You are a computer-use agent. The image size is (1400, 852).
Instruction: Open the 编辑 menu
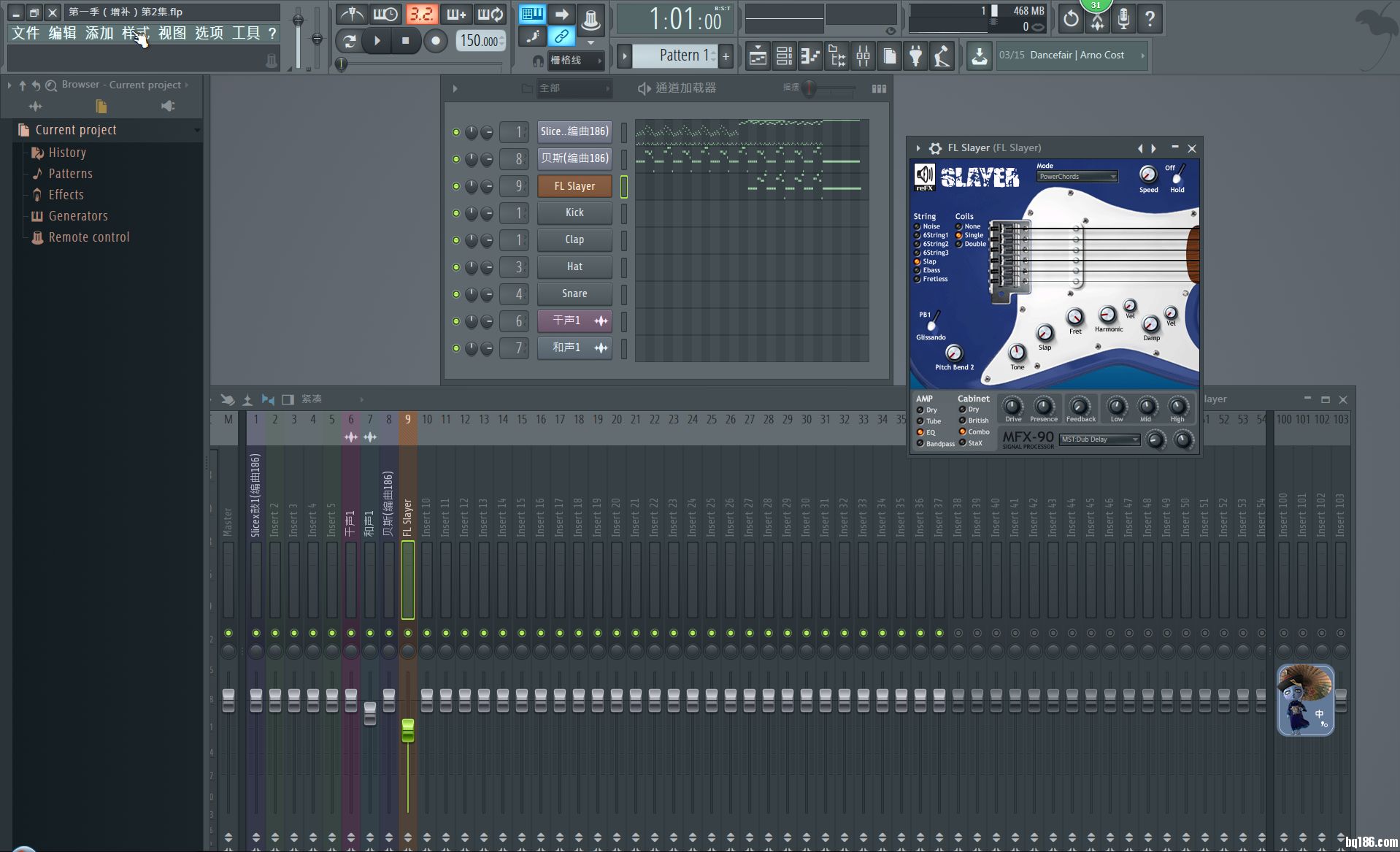coord(62,33)
